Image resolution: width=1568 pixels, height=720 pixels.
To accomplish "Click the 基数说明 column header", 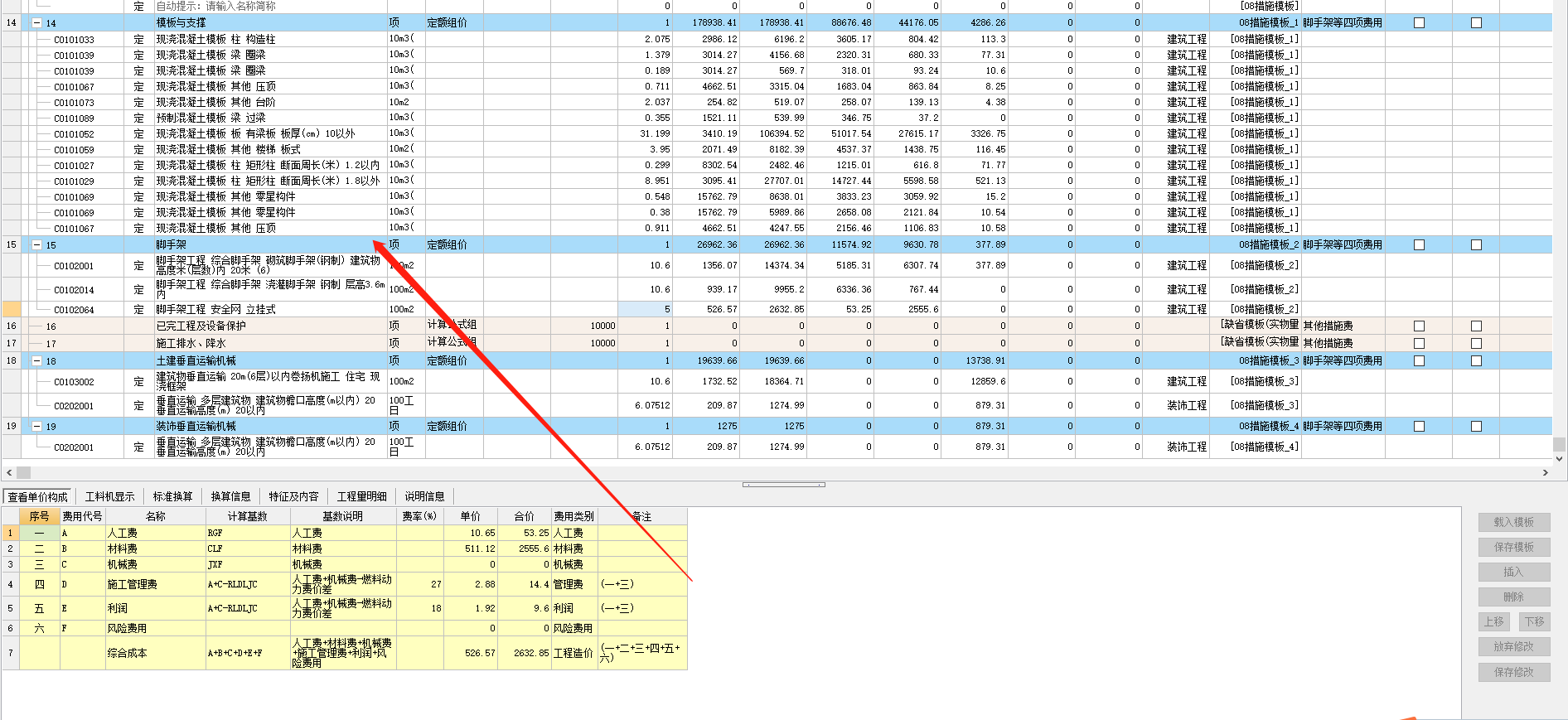I will (x=343, y=516).
